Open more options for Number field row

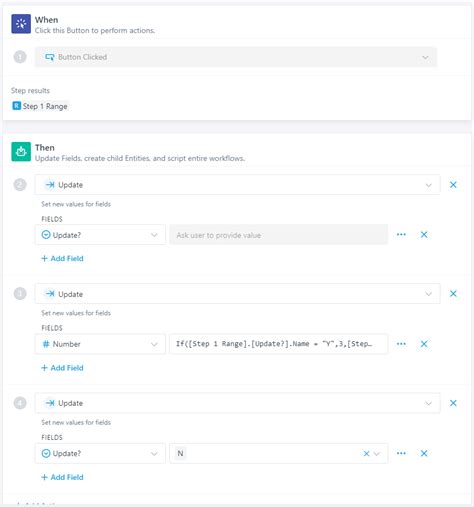[401, 344]
